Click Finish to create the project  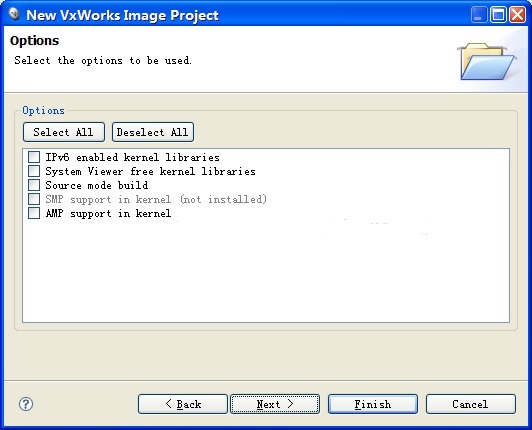pyautogui.click(x=373, y=404)
